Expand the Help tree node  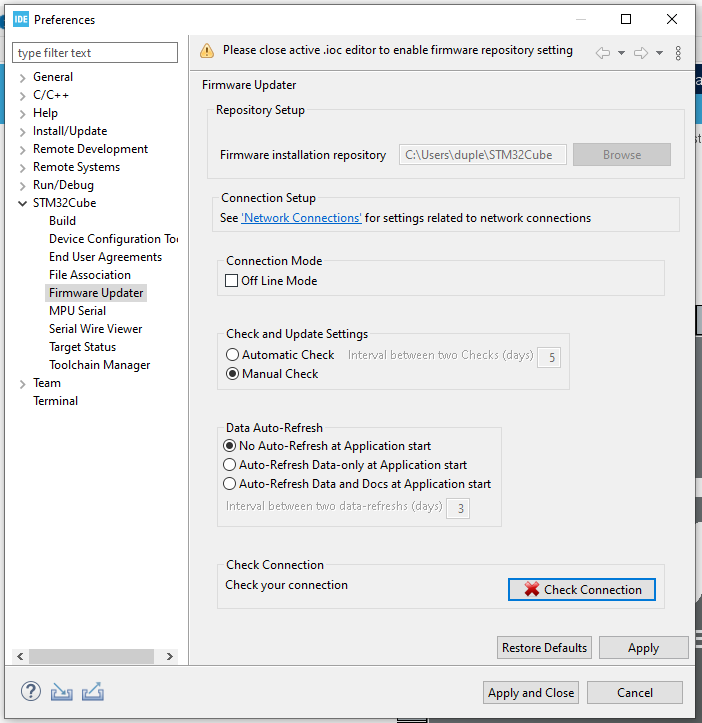tap(22, 114)
